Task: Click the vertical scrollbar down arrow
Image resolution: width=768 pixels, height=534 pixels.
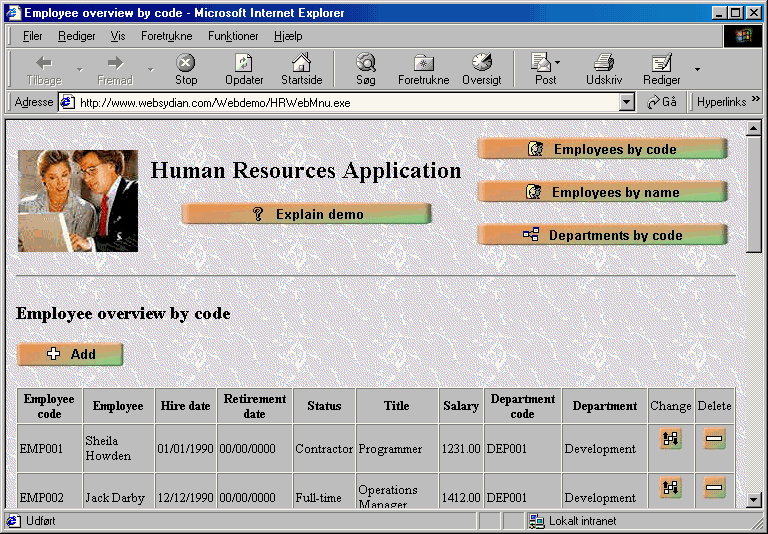Action: tap(754, 499)
